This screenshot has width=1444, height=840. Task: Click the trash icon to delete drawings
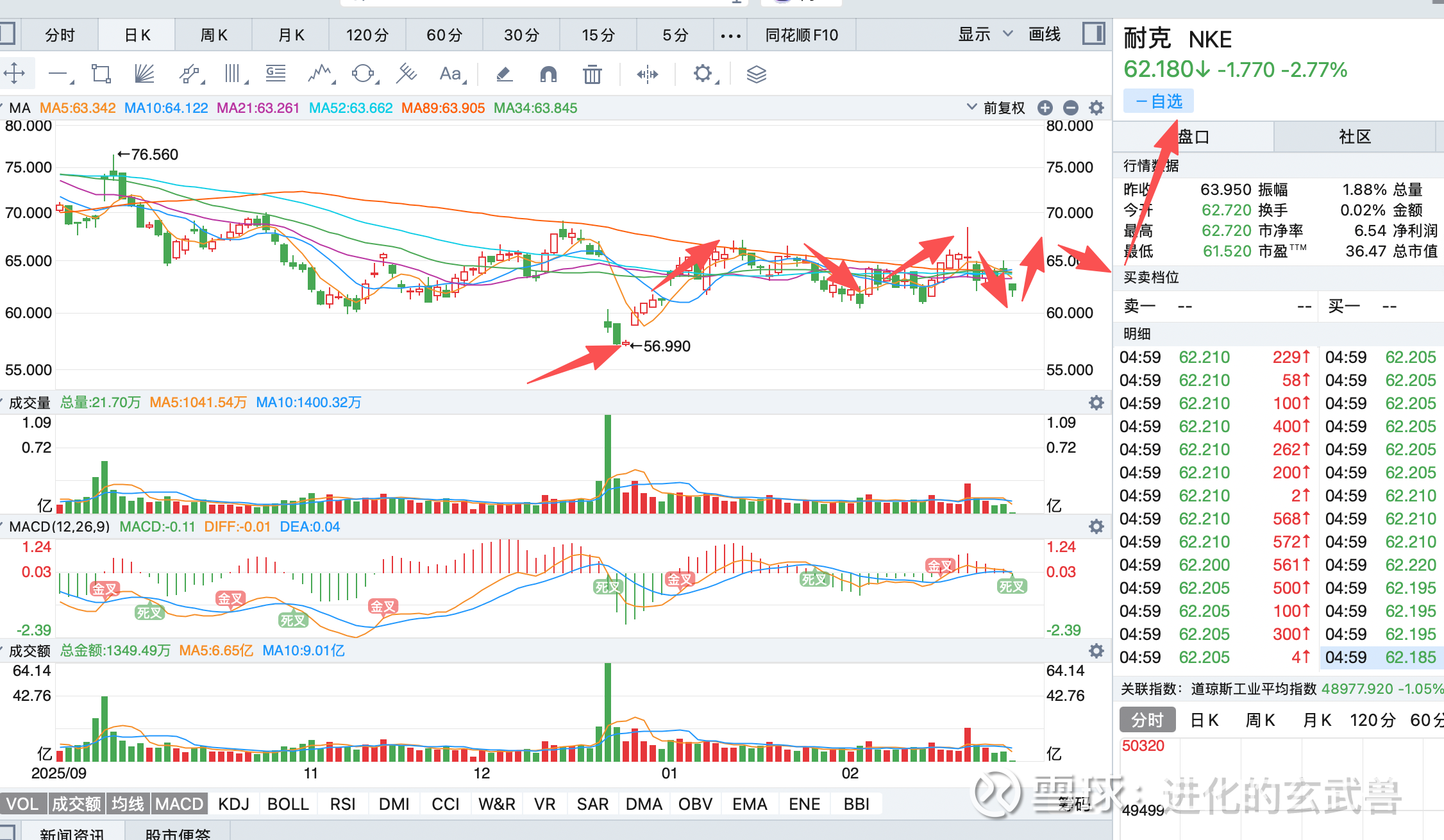click(592, 74)
